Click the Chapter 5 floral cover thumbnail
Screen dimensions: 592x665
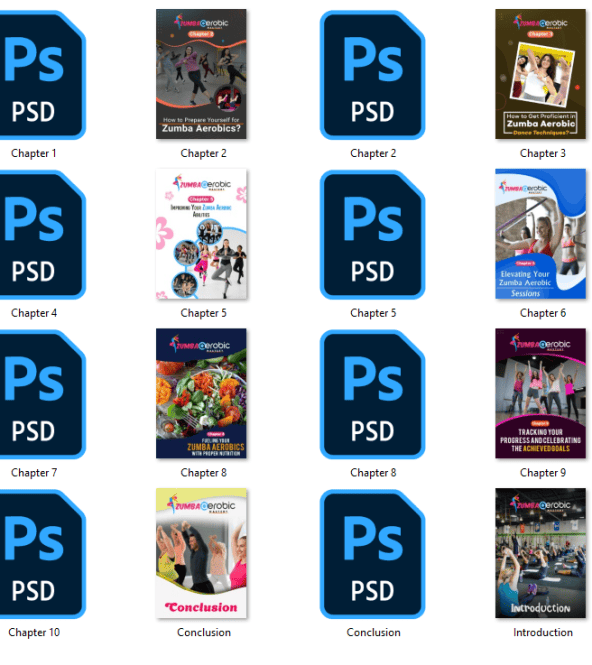point(201,234)
